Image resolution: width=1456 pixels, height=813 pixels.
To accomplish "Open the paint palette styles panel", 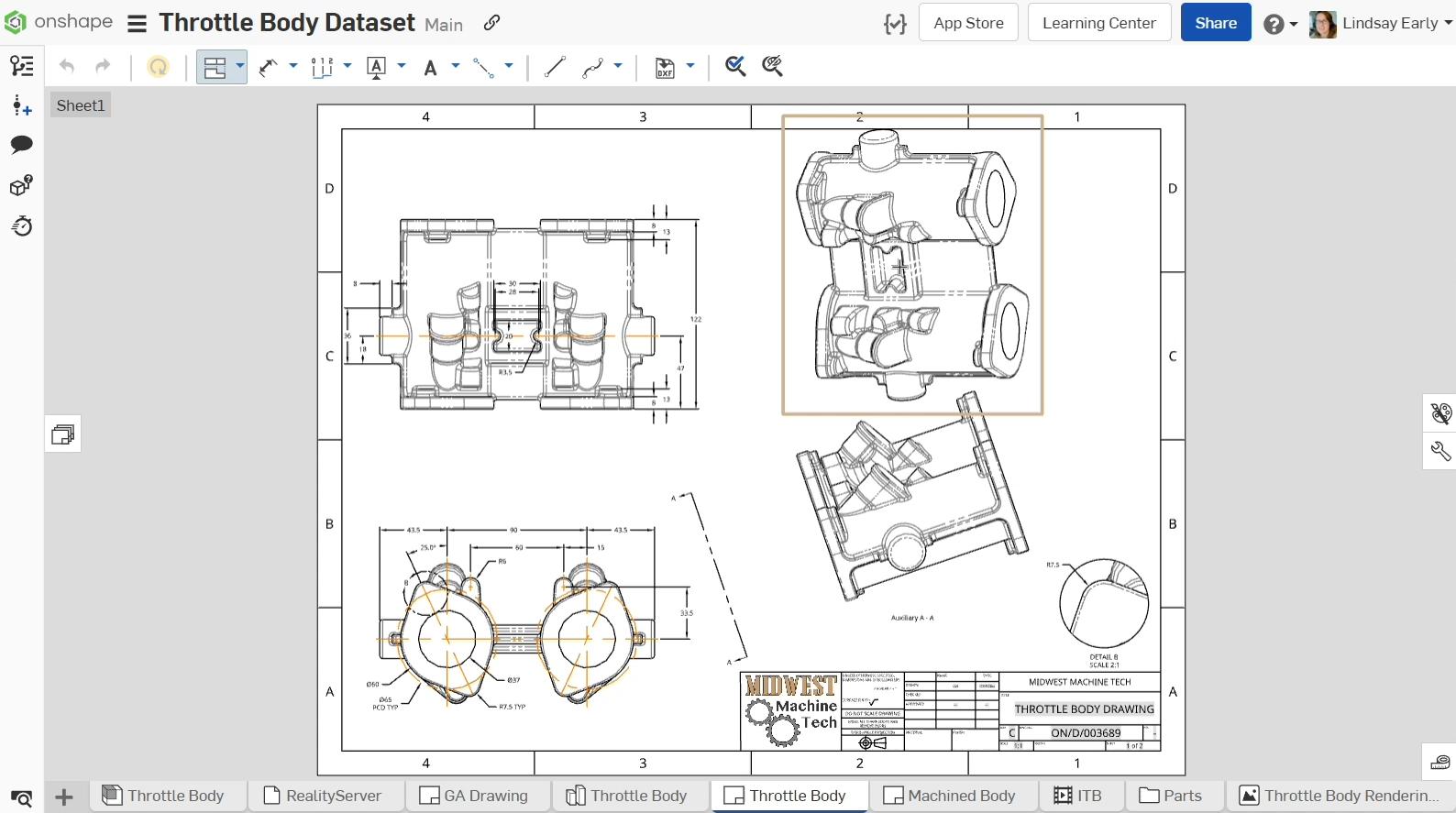I will (1439, 413).
